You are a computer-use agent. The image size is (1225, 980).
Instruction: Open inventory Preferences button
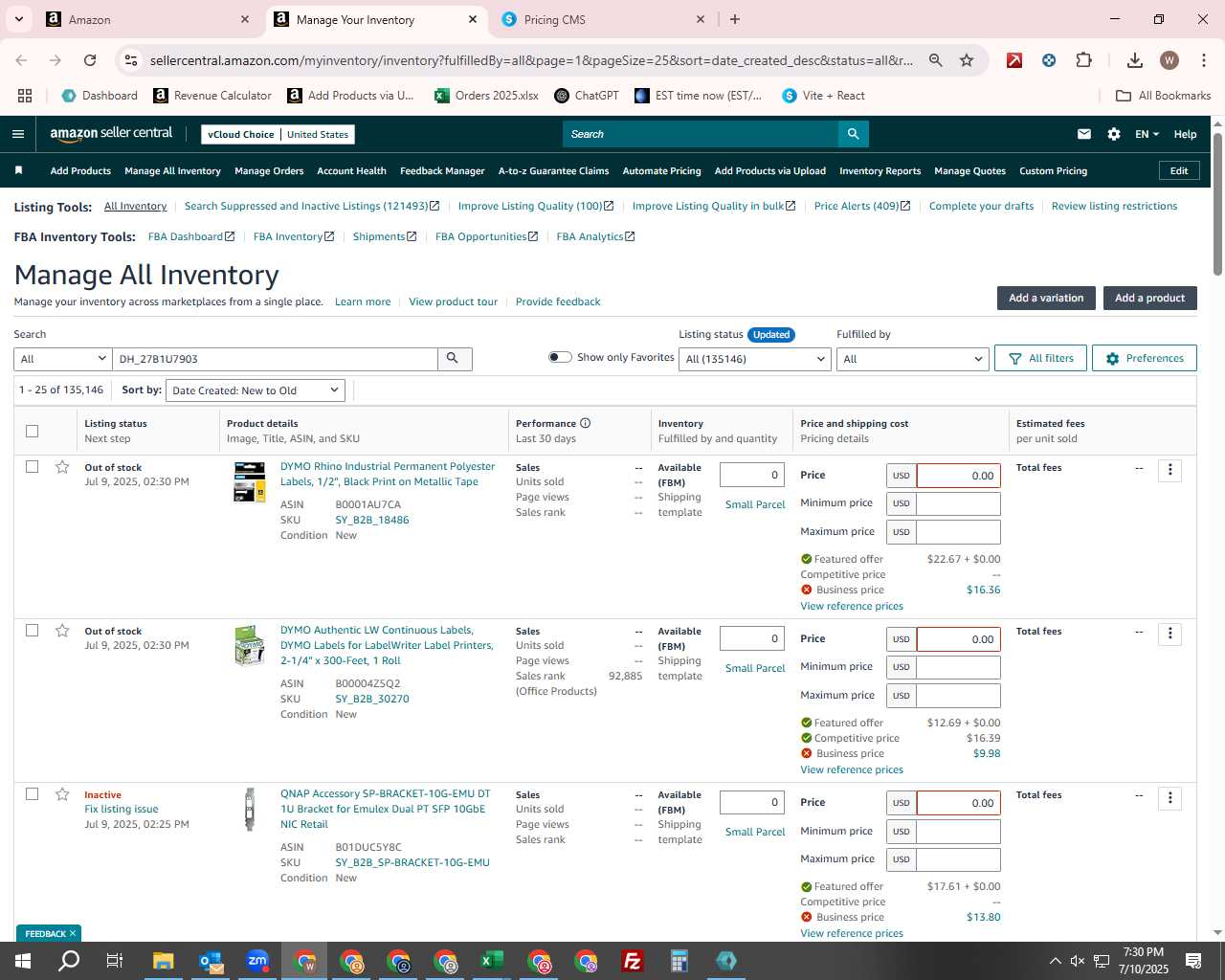[1145, 358]
